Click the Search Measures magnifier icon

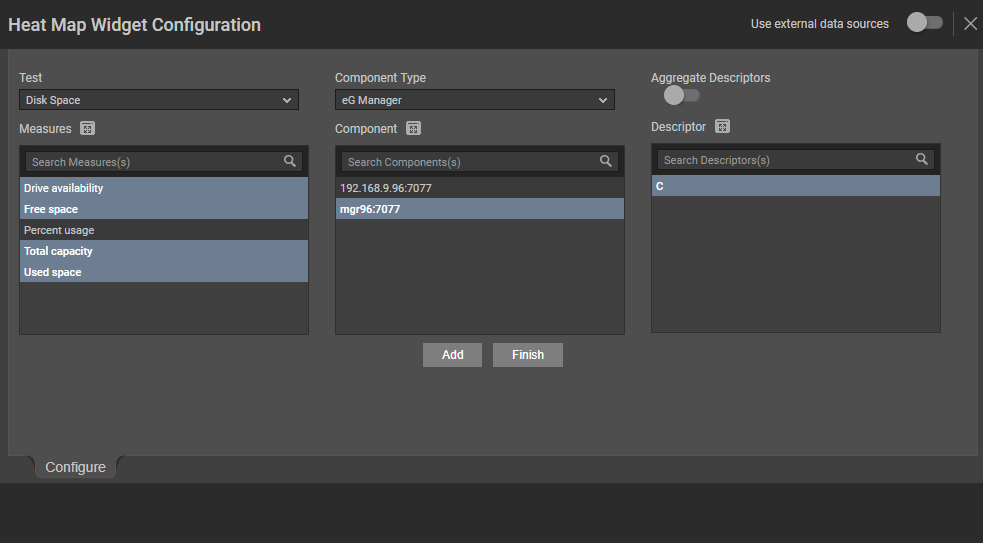pos(290,161)
